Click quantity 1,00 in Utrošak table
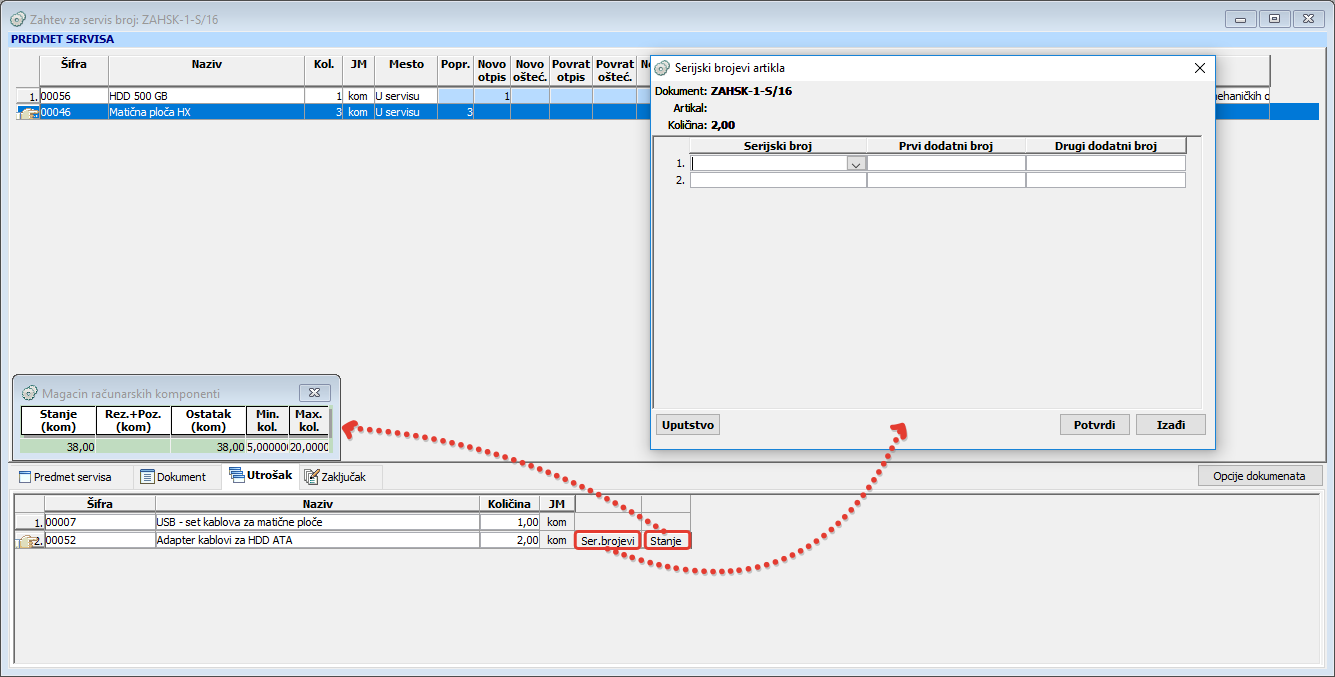Image resolution: width=1335 pixels, height=677 pixels. (x=510, y=522)
